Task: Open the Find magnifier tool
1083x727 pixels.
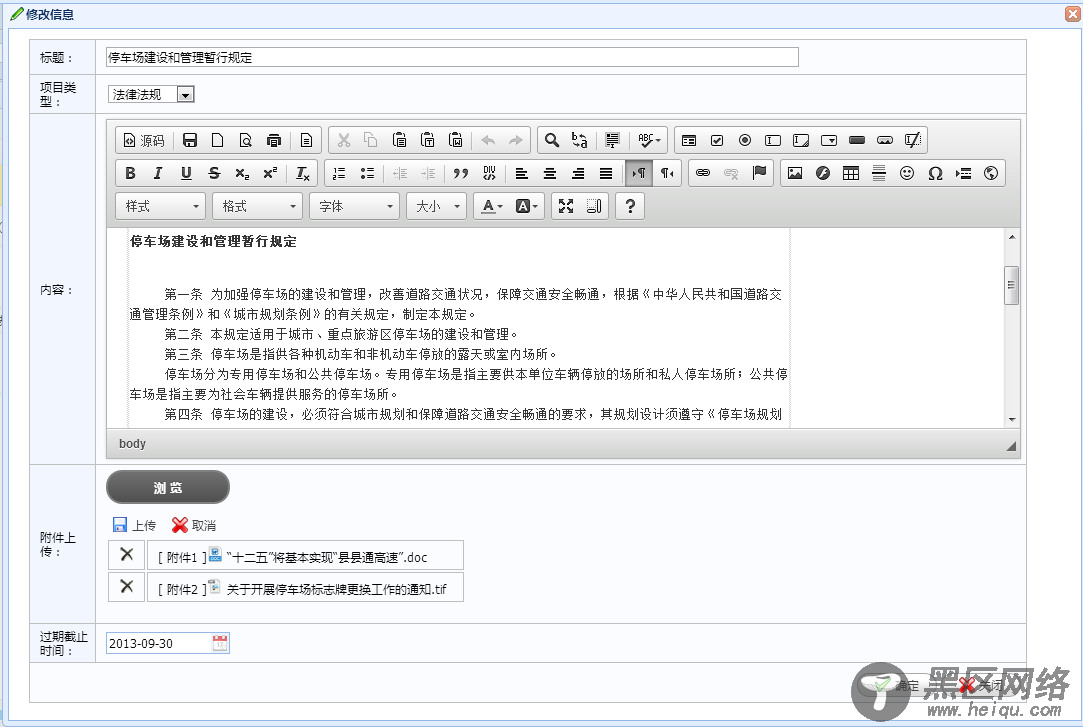Action: 551,140
